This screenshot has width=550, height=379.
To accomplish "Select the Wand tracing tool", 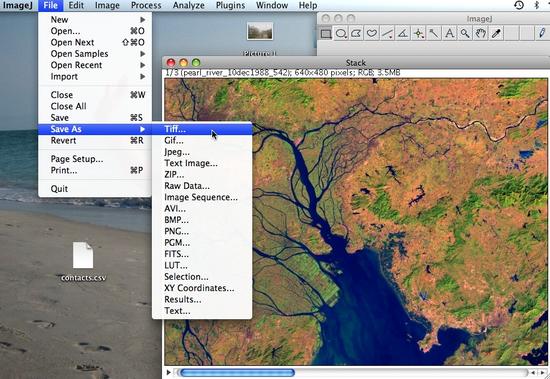I will point(434,34).
